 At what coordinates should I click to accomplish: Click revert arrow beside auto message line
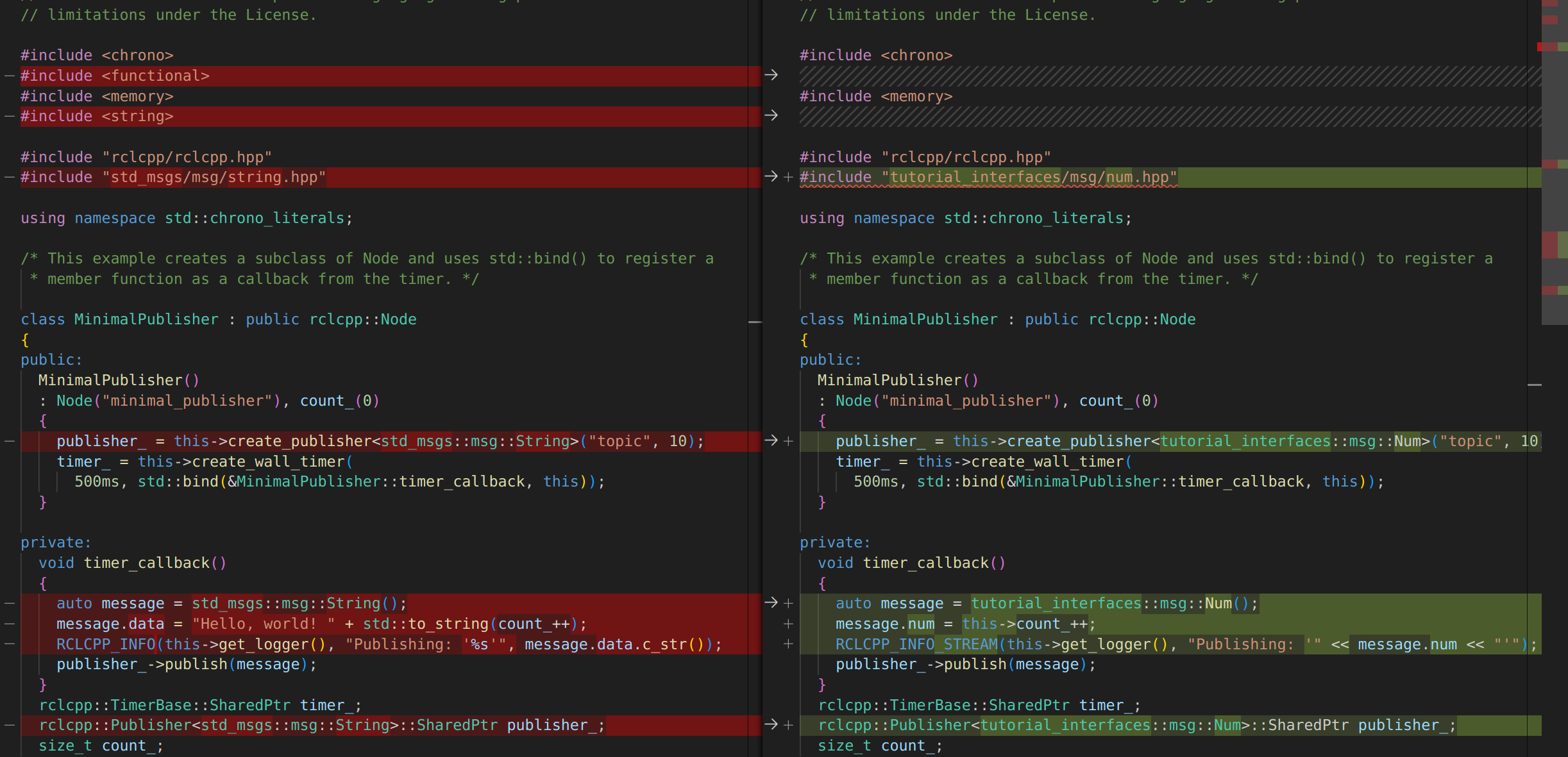[x=771, y=603]
